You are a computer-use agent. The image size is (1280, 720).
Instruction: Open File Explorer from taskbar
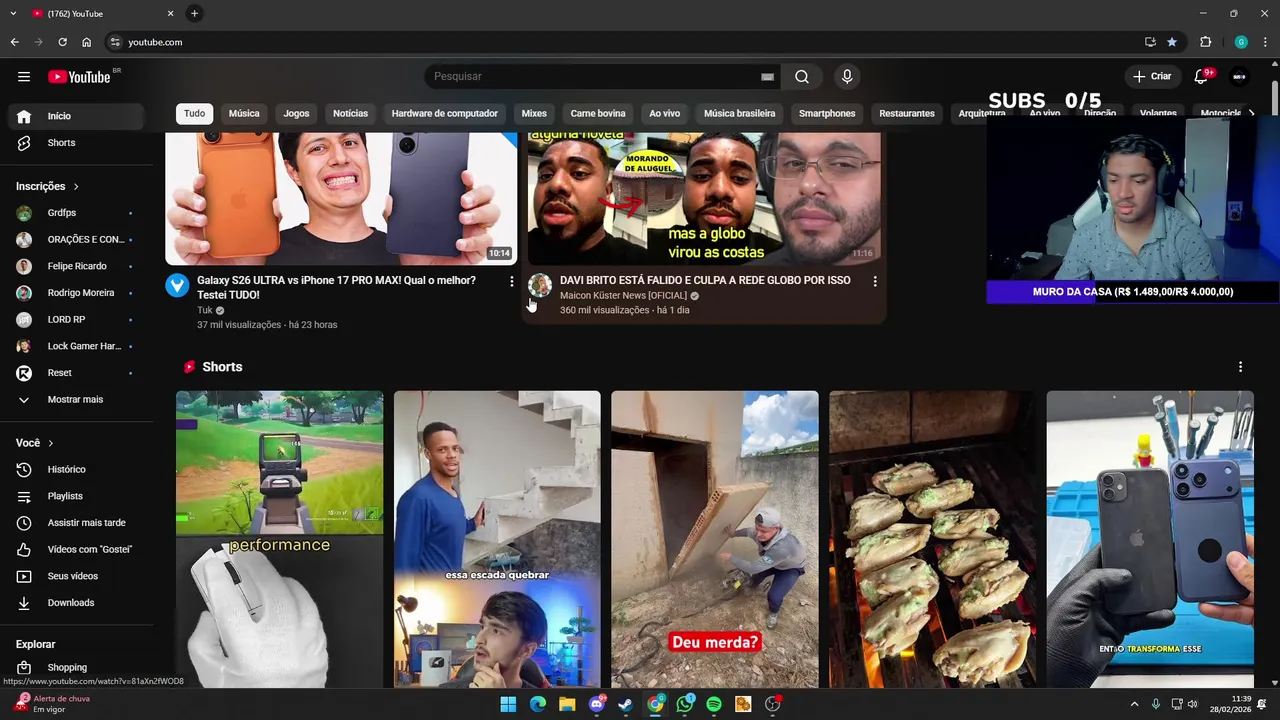click(x=567, y=704)
